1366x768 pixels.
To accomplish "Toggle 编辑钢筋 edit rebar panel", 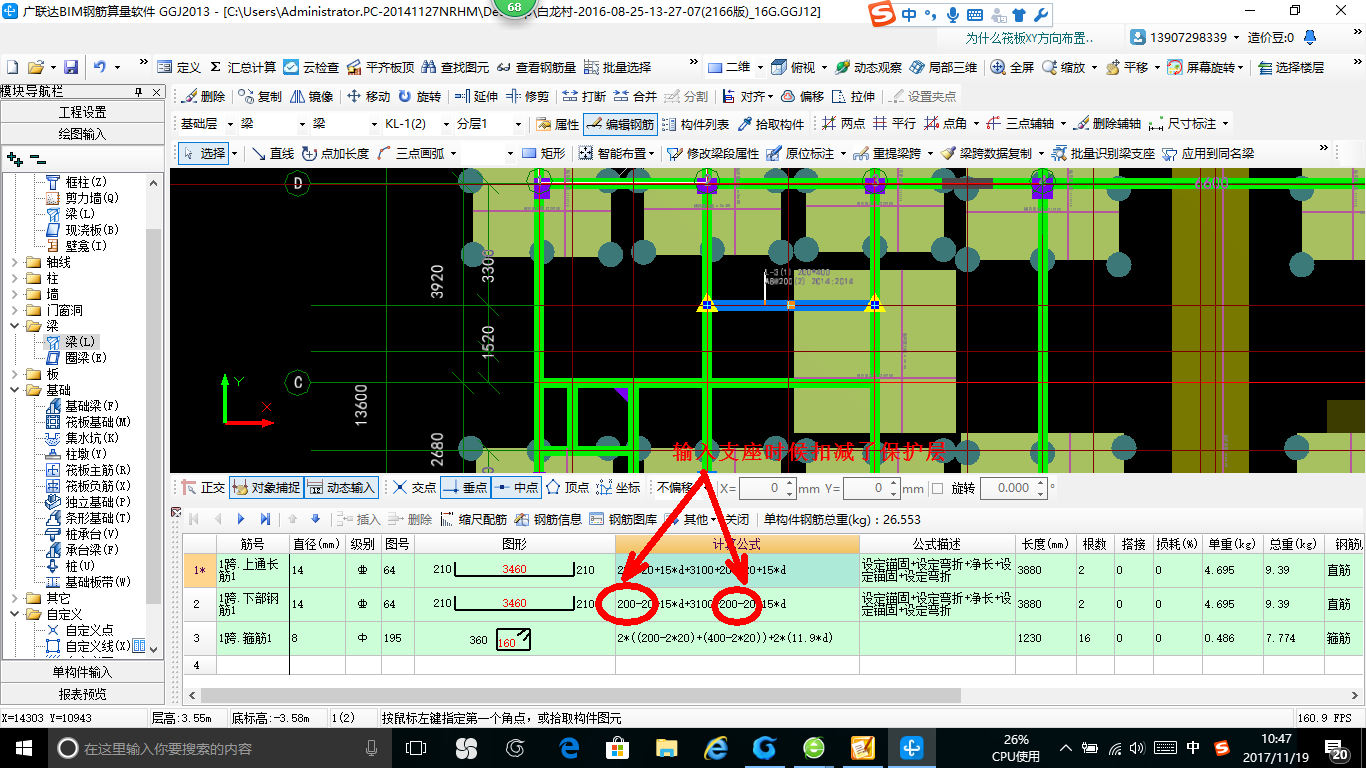I will [619, 124].
